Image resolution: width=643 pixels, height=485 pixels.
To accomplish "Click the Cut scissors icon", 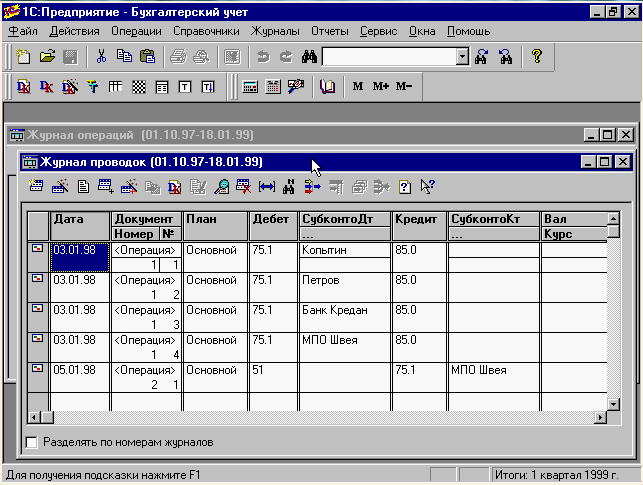I will point(101,57).
